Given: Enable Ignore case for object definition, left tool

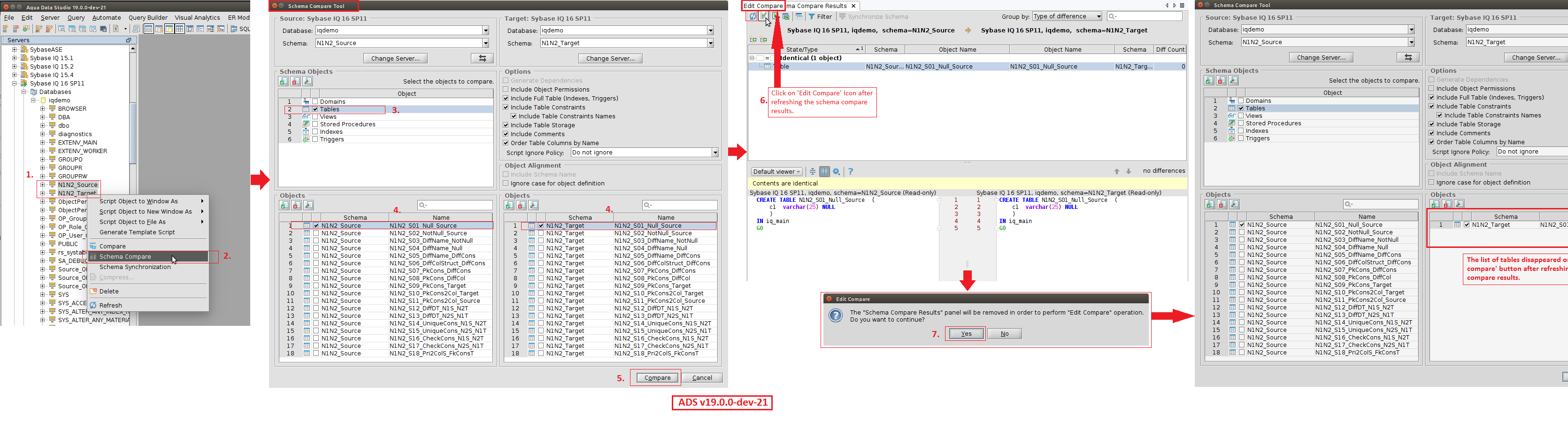Looking at the screenshot, I should (506, 183).
